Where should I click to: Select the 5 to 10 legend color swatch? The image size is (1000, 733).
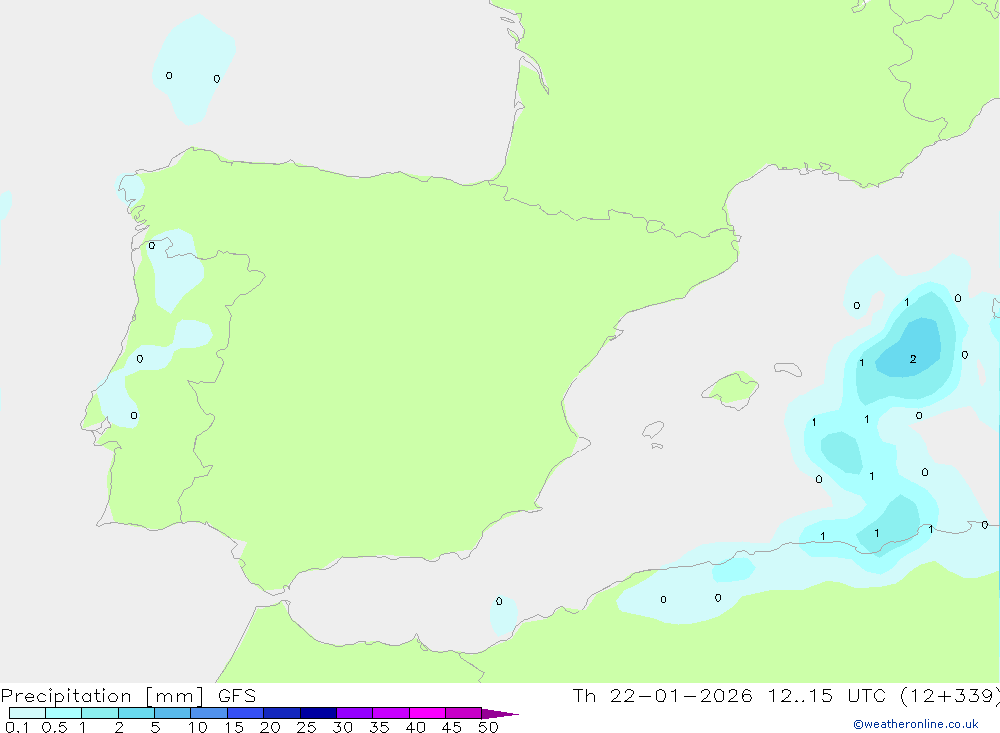pos(172,713)
